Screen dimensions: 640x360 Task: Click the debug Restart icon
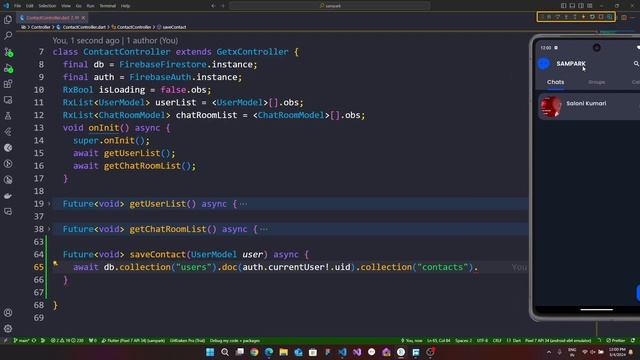[592, 17]
